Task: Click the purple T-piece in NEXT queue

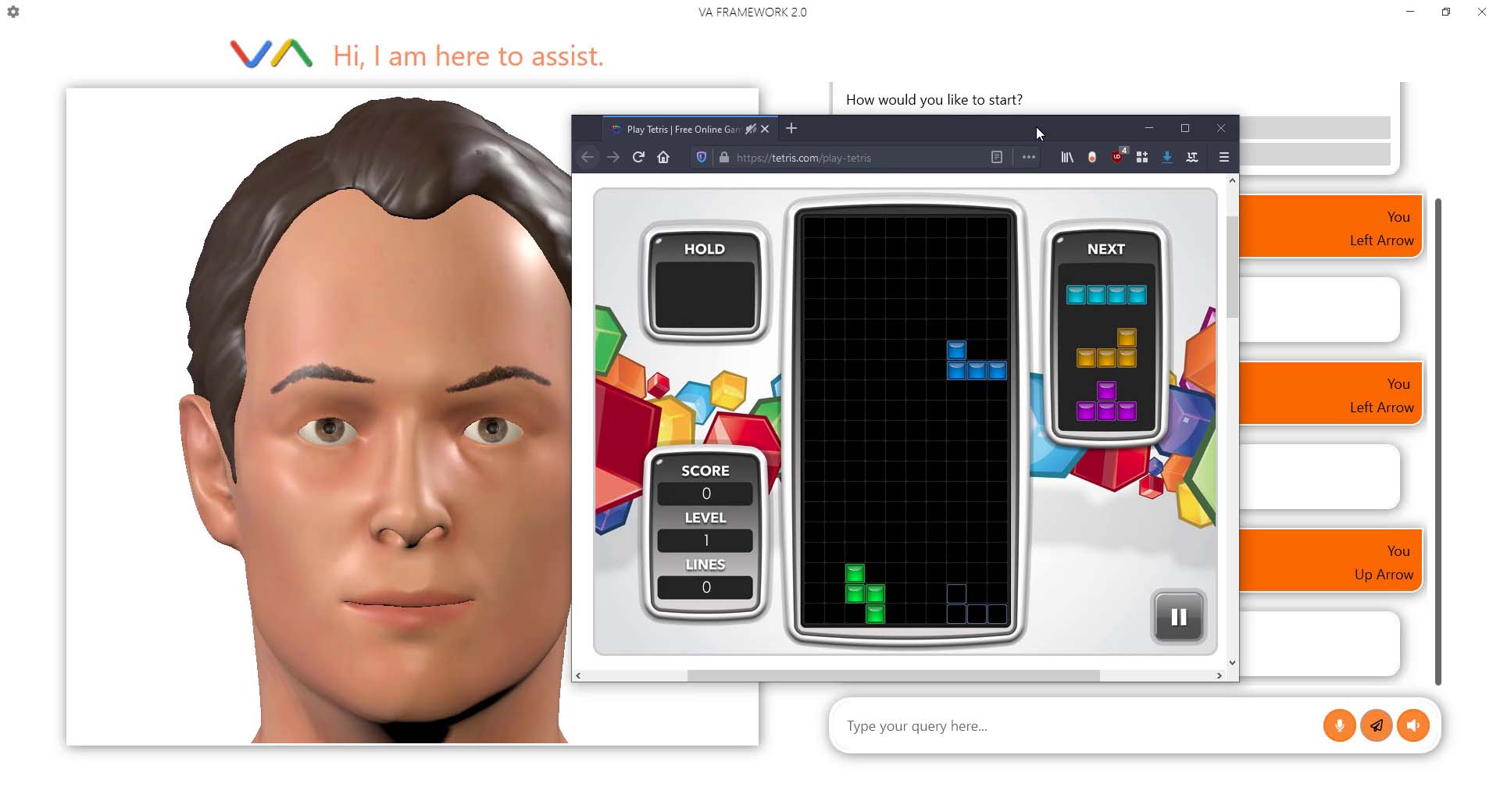Action: click(1106, 401)
